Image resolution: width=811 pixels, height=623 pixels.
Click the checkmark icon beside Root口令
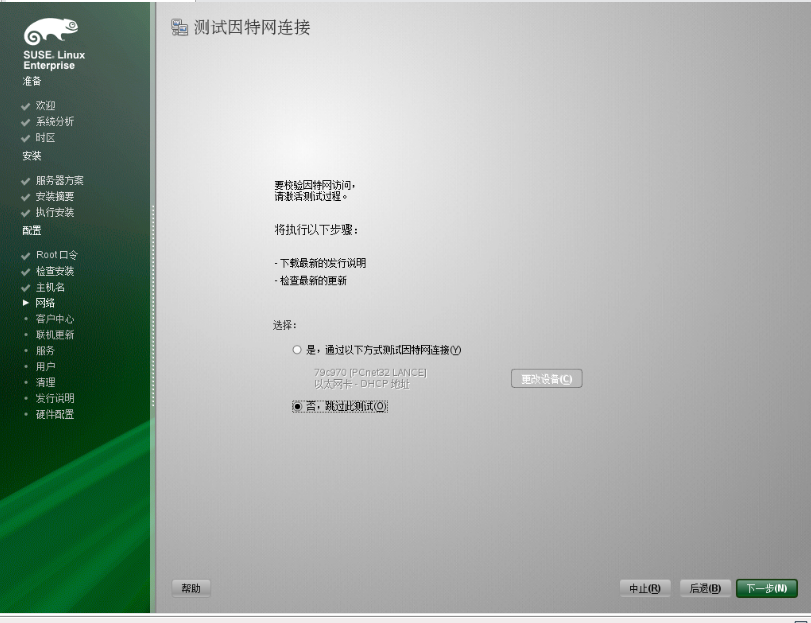tap(24, 255)
